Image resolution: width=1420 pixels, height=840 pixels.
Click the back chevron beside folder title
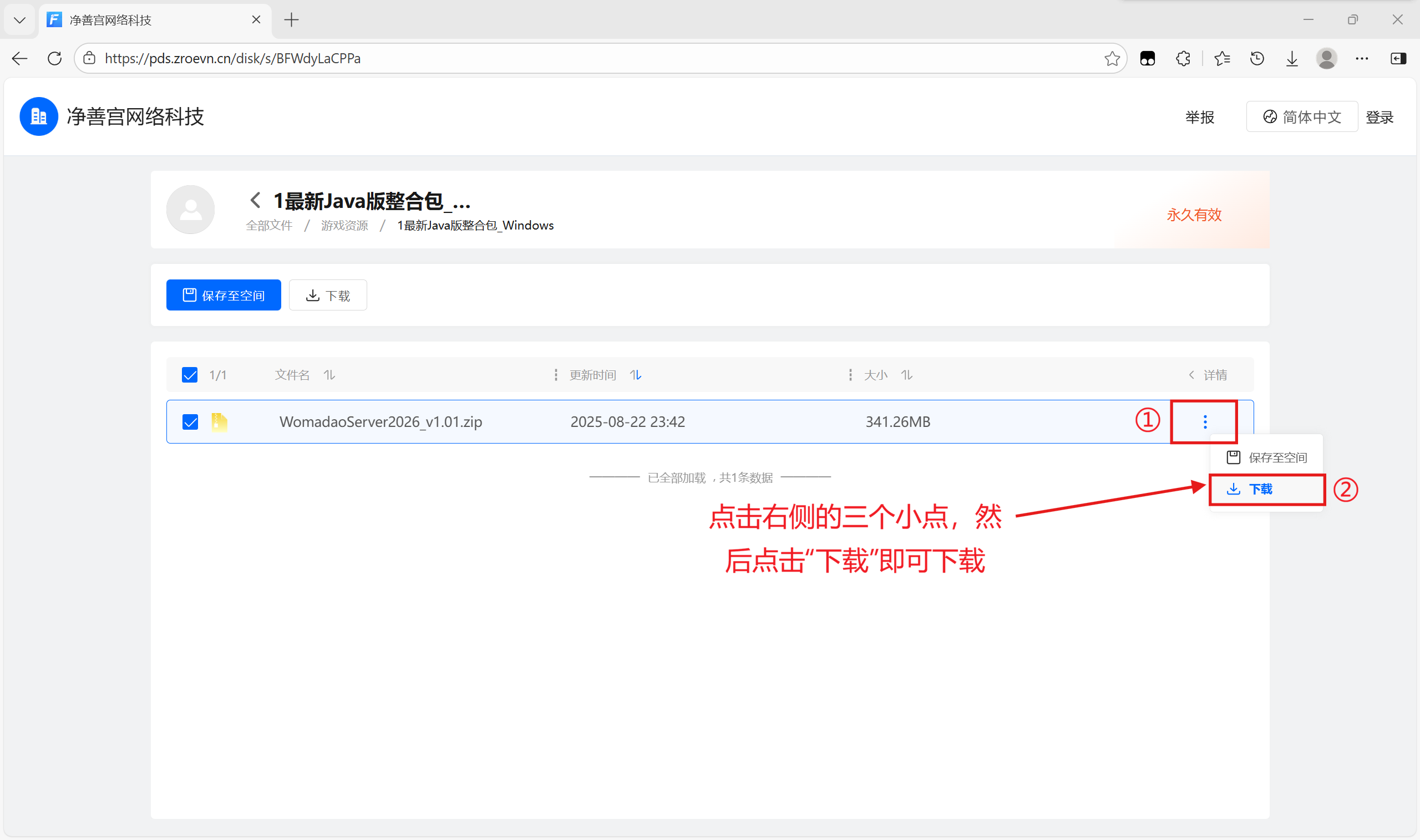[x=255, y=200]
